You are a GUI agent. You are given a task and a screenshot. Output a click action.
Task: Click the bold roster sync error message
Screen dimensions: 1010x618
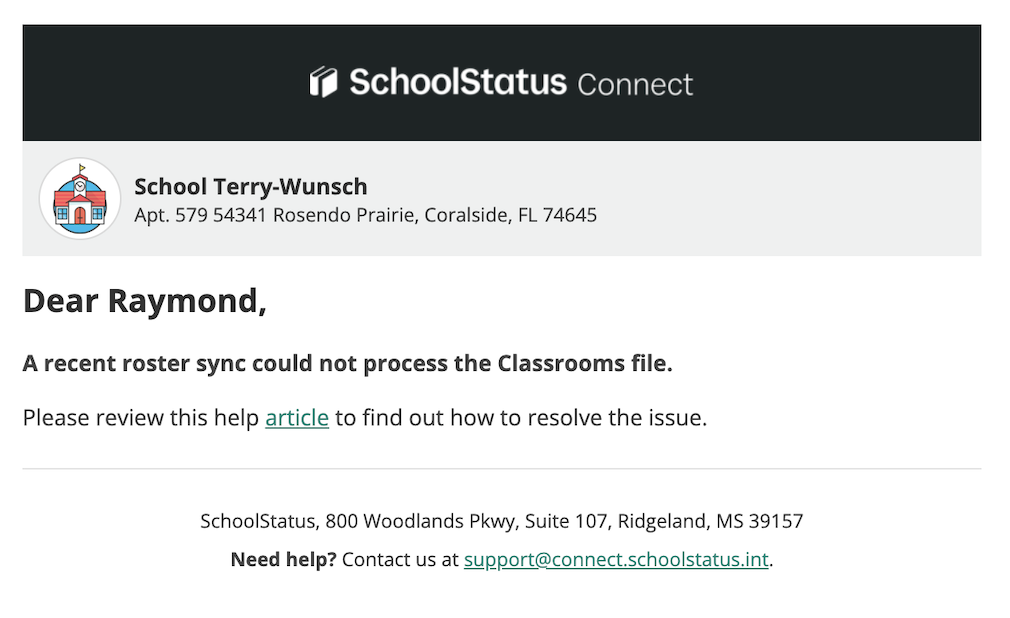point(347,363)
